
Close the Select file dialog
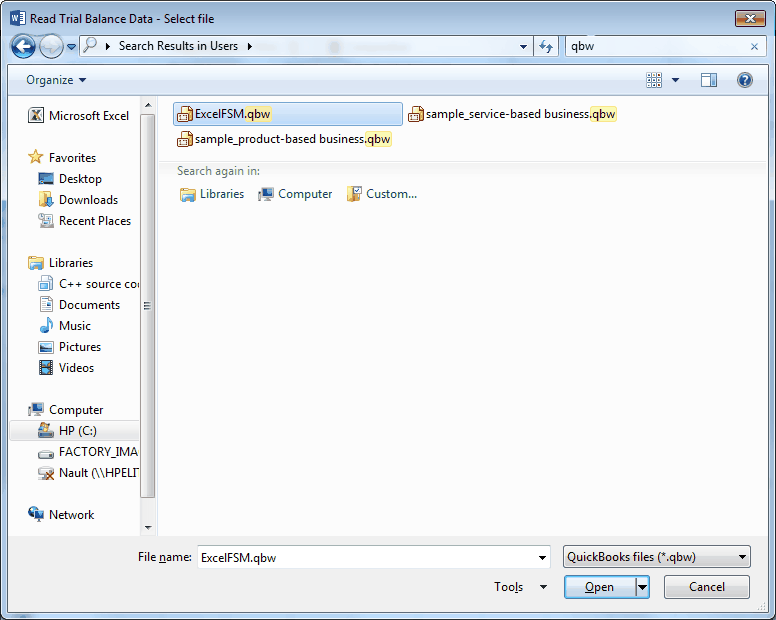click(750, 19)
